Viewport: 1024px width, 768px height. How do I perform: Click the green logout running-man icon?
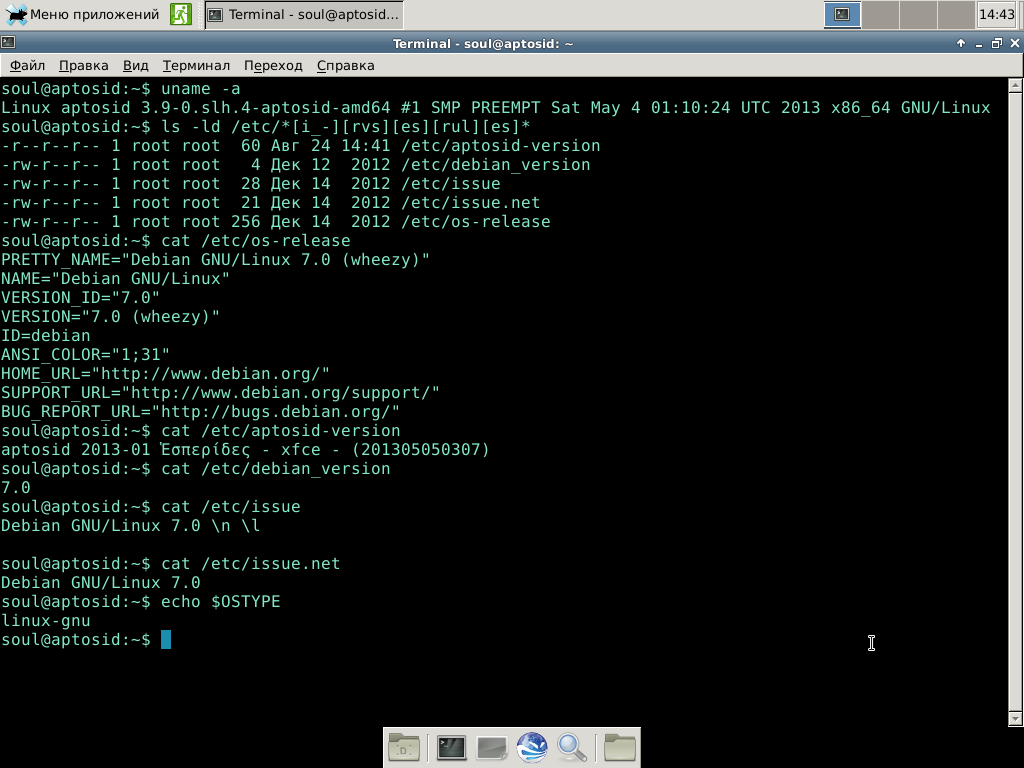pyautogui.click(x=181, y=14)
